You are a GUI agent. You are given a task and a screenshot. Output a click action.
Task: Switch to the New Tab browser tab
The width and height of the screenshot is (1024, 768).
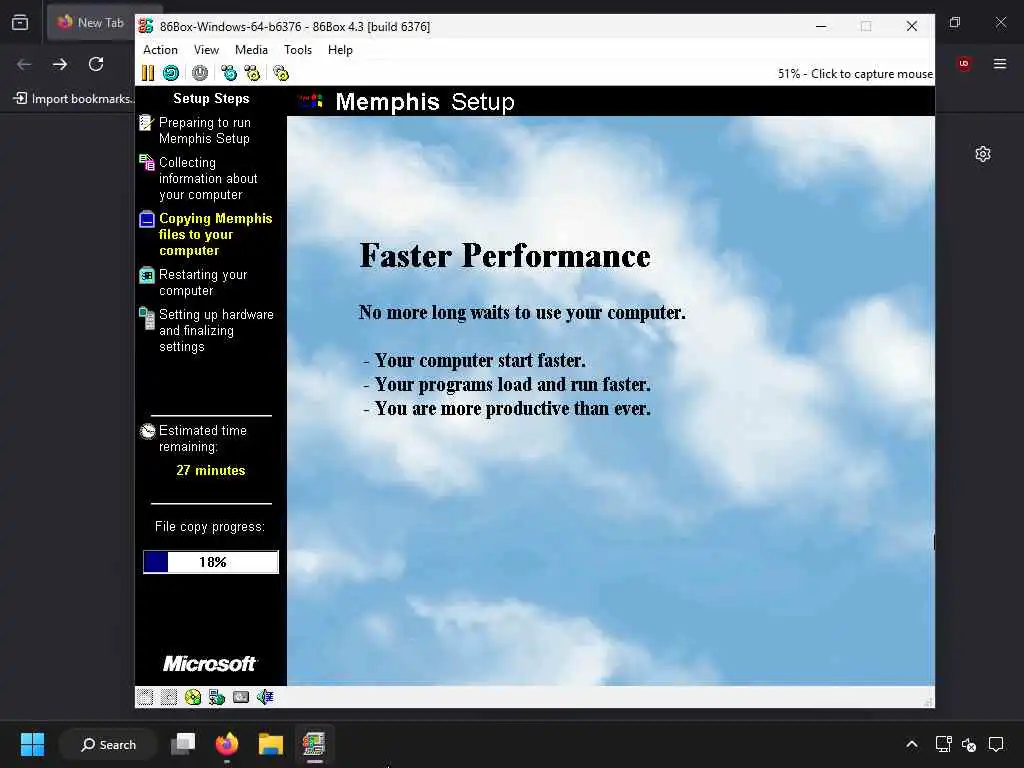91,22
